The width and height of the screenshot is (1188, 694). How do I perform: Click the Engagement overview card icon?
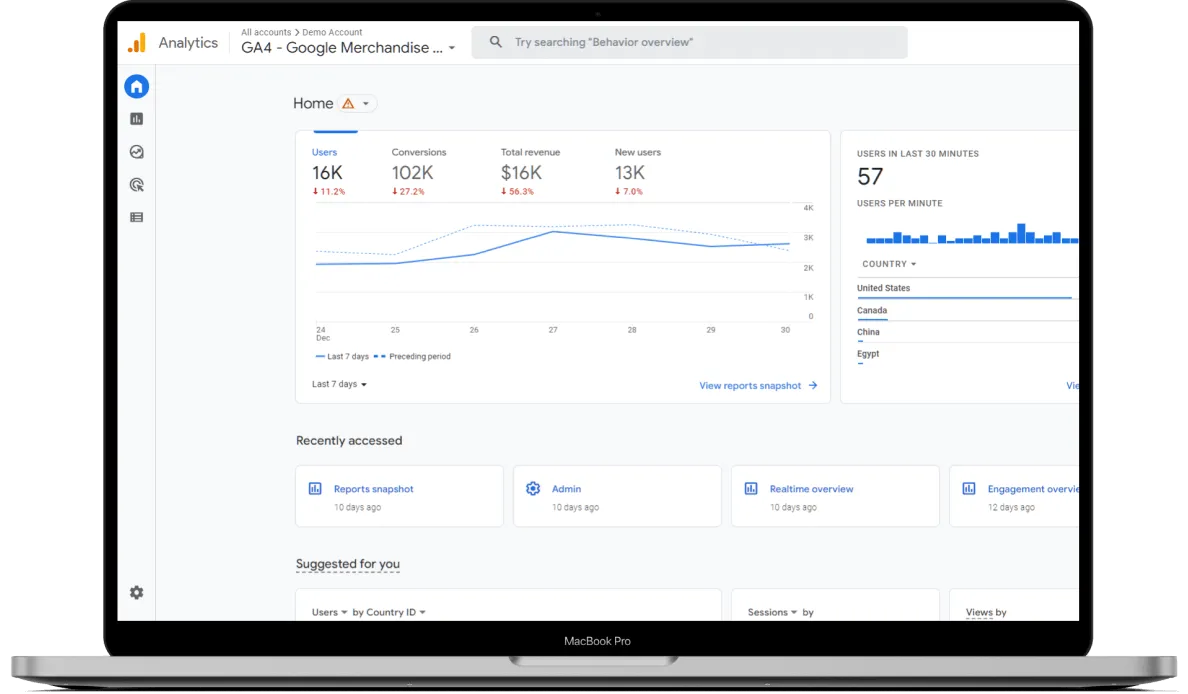969,489
